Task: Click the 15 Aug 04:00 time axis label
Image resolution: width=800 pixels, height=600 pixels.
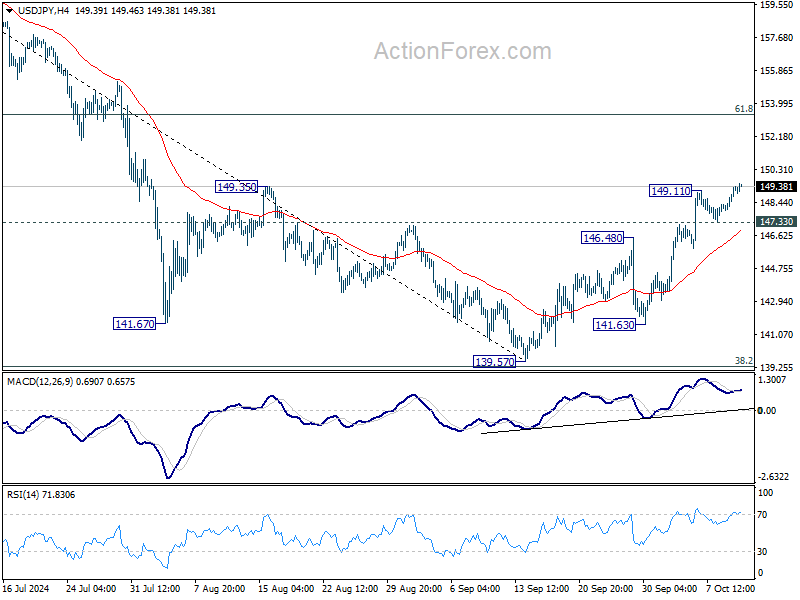Action: [x=286, y=588]
